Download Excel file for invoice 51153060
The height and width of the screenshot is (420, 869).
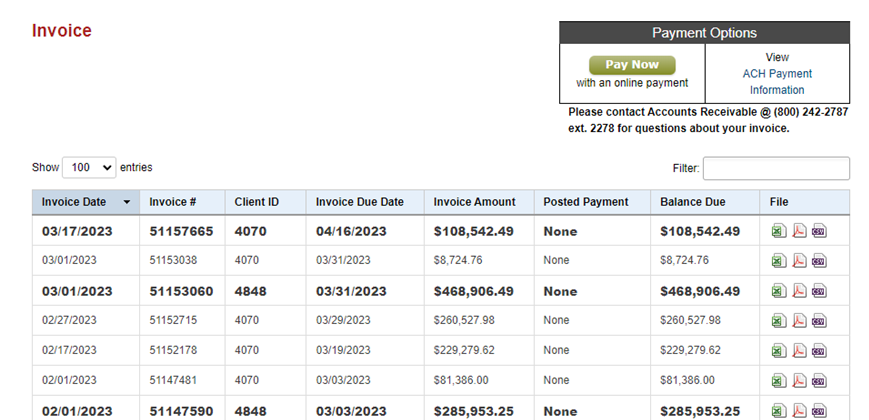(778, 291)
